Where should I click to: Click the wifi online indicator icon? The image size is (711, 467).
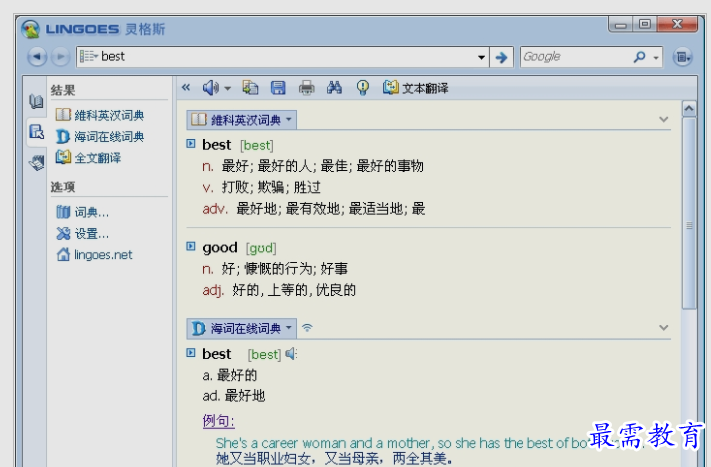pos(307,327)
